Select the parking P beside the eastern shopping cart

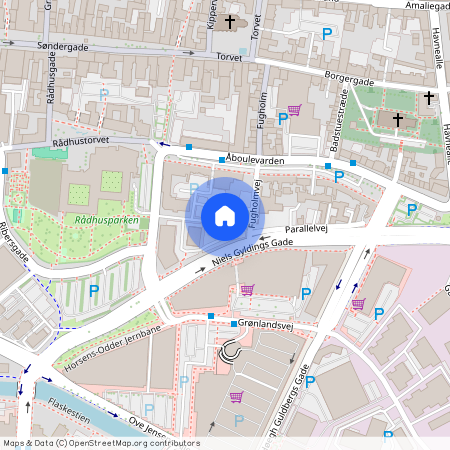click(379, 314)
